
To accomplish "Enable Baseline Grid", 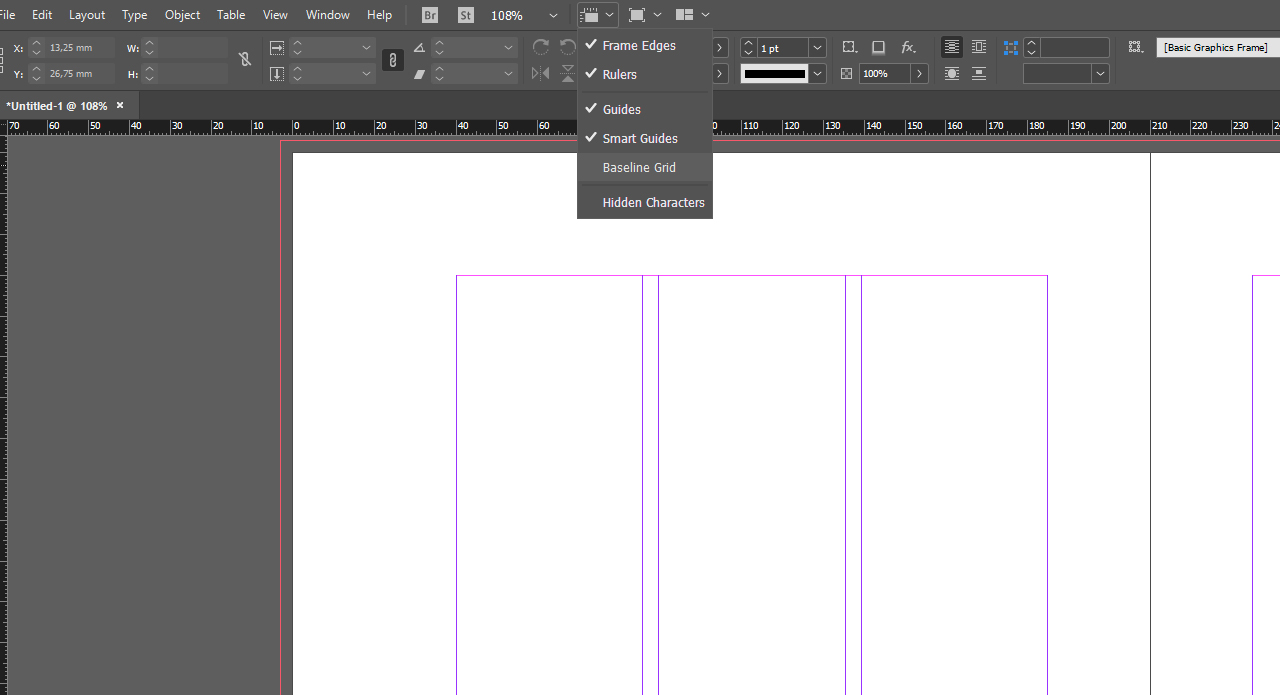I will pyautogui.click(x=639, y=167).
